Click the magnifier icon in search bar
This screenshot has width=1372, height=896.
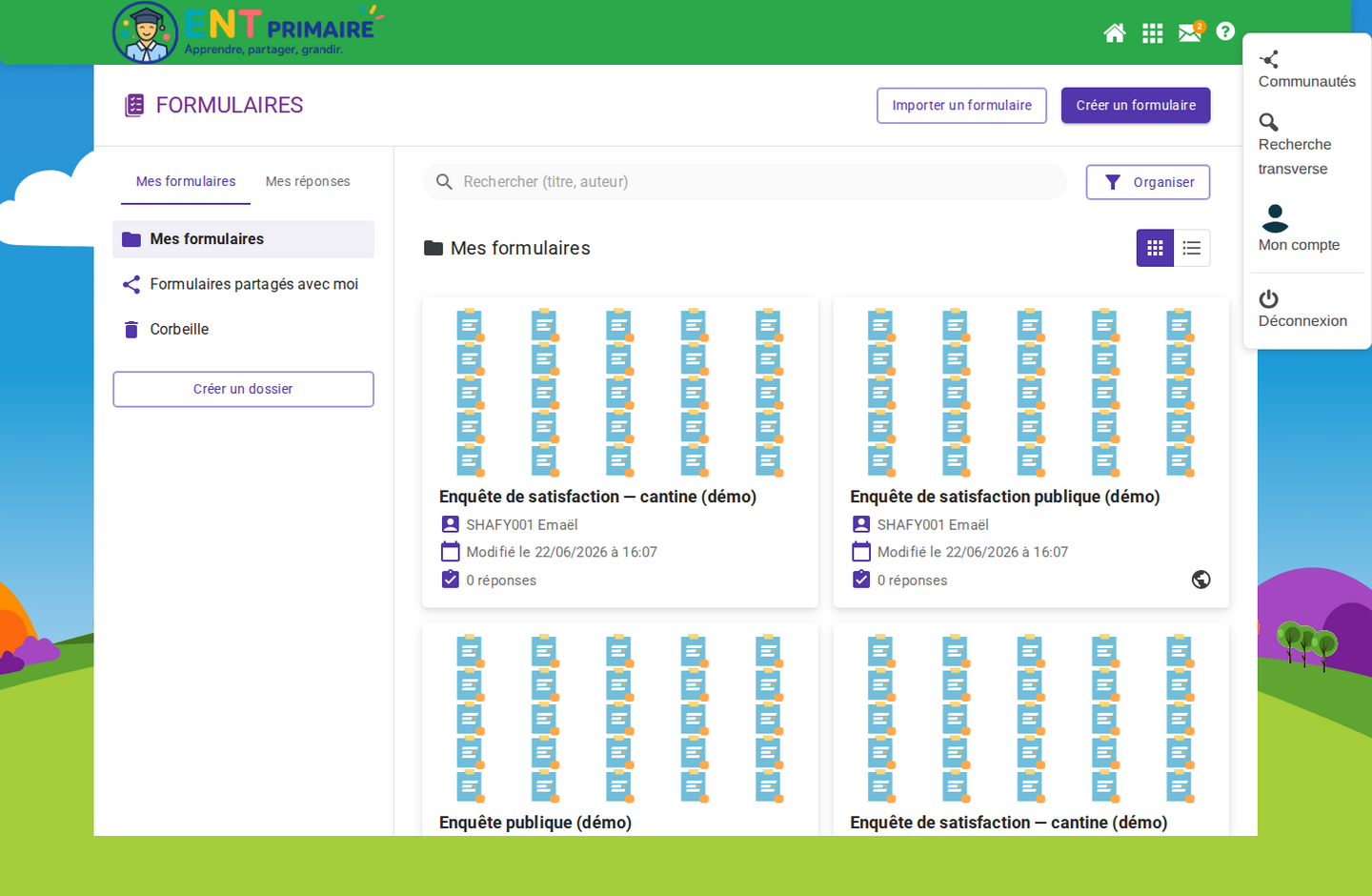[x=444, y=182]
